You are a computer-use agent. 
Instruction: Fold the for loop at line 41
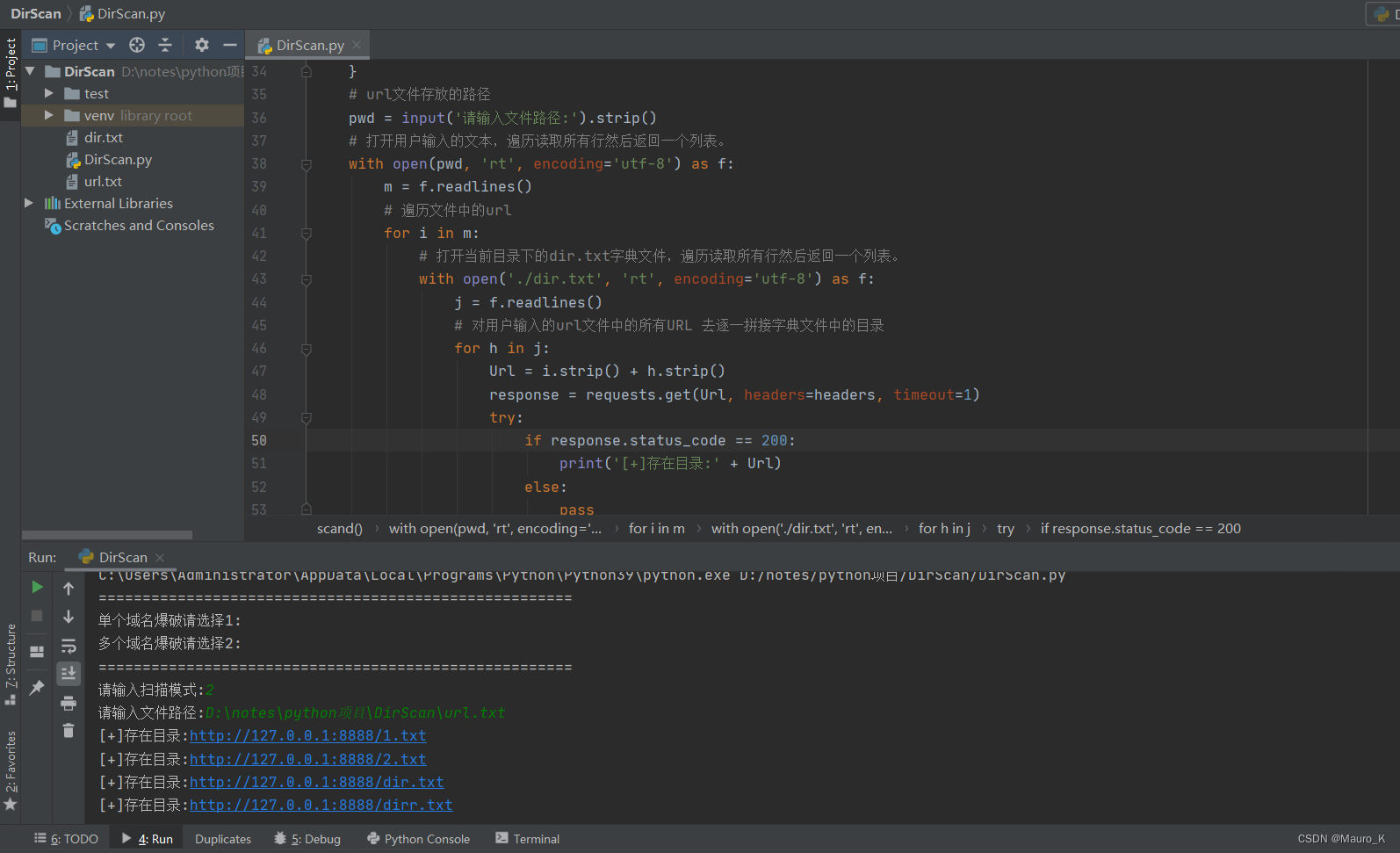(x=307, y=234)
